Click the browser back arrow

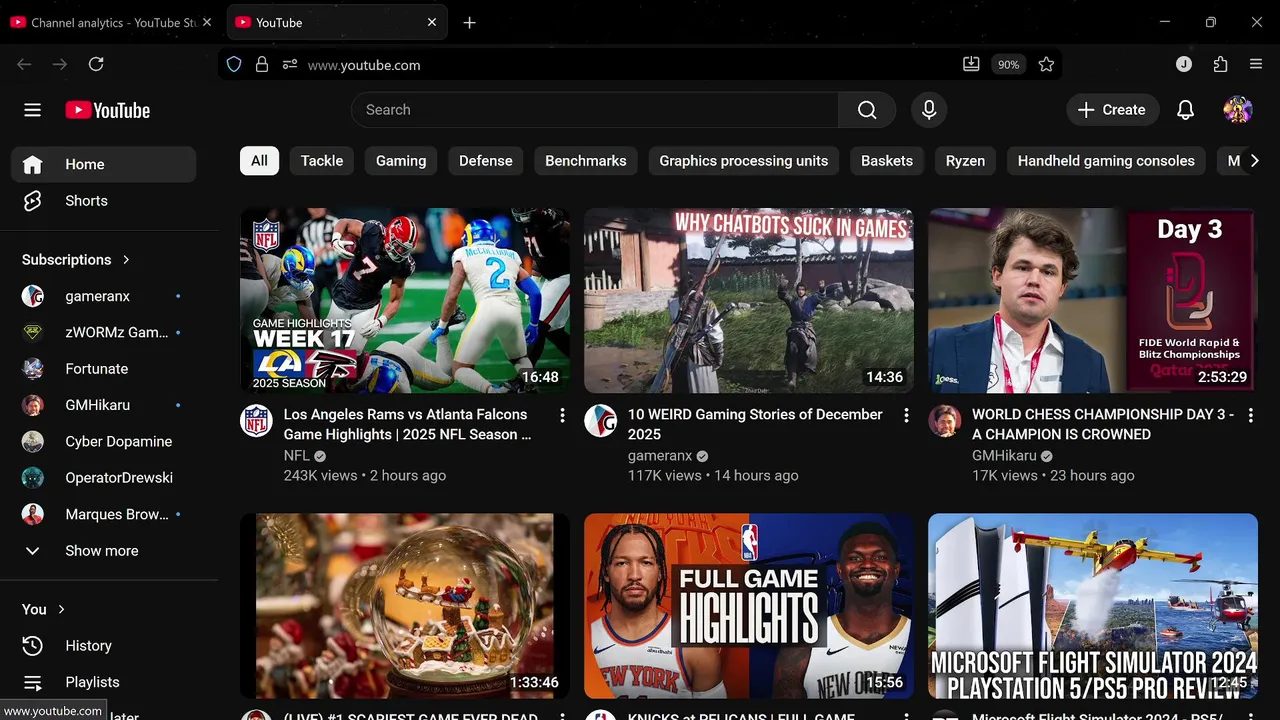(x=24, y=64)
